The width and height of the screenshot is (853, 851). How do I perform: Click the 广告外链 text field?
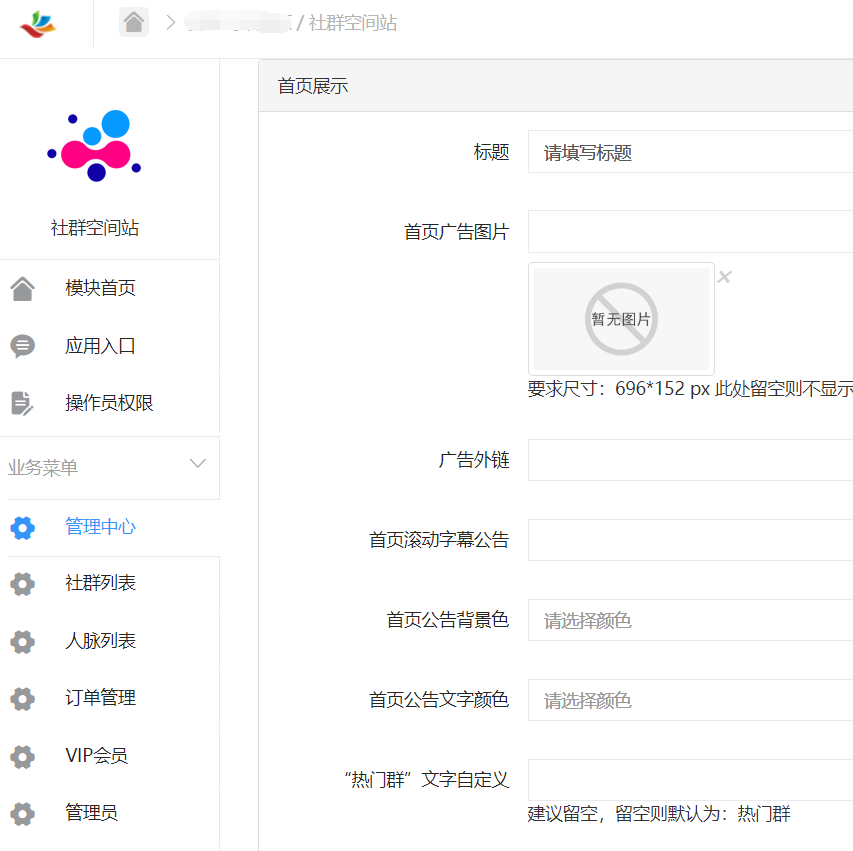click(x=690, y=460)
